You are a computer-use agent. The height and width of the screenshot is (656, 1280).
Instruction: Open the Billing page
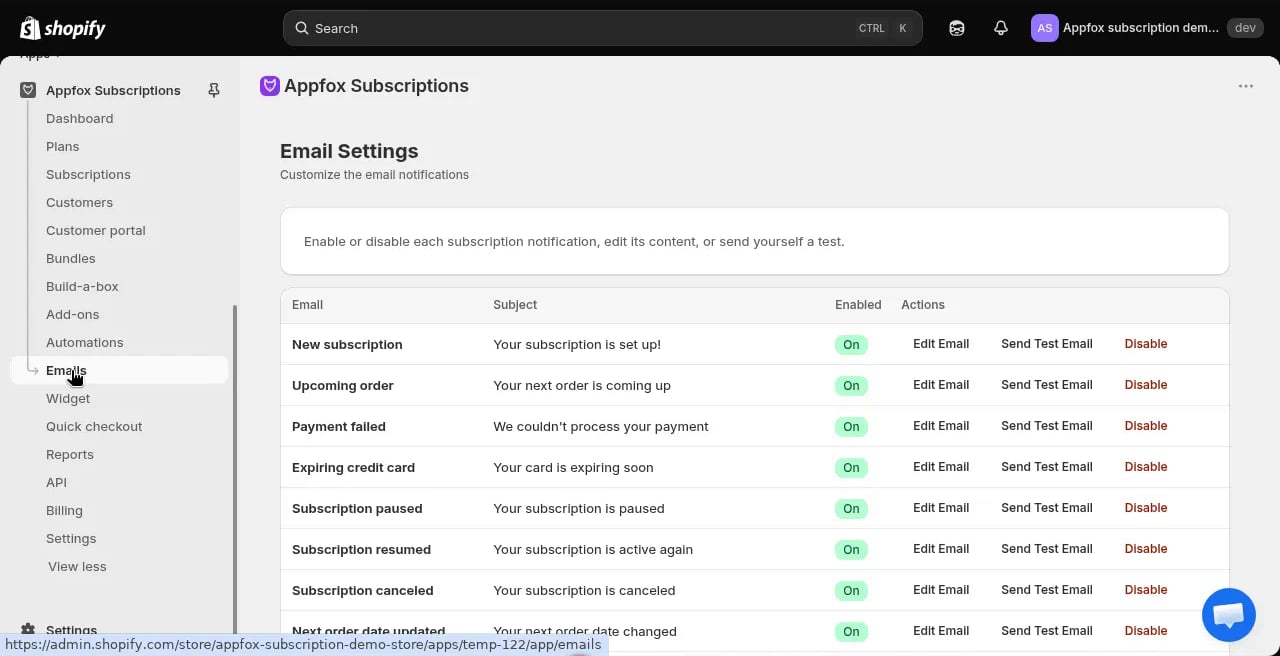pos(64,510)
